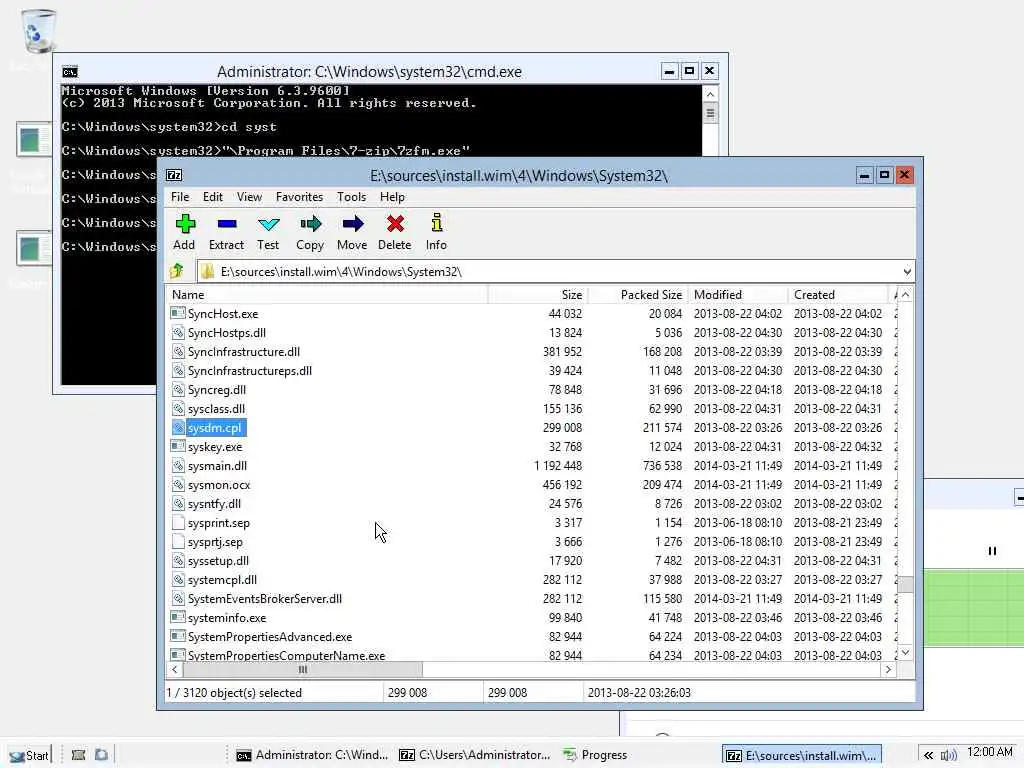The width and height of the screenshot is (1024, 768).
Task: Click the Info toolbar icon
Action: (437, 223)
